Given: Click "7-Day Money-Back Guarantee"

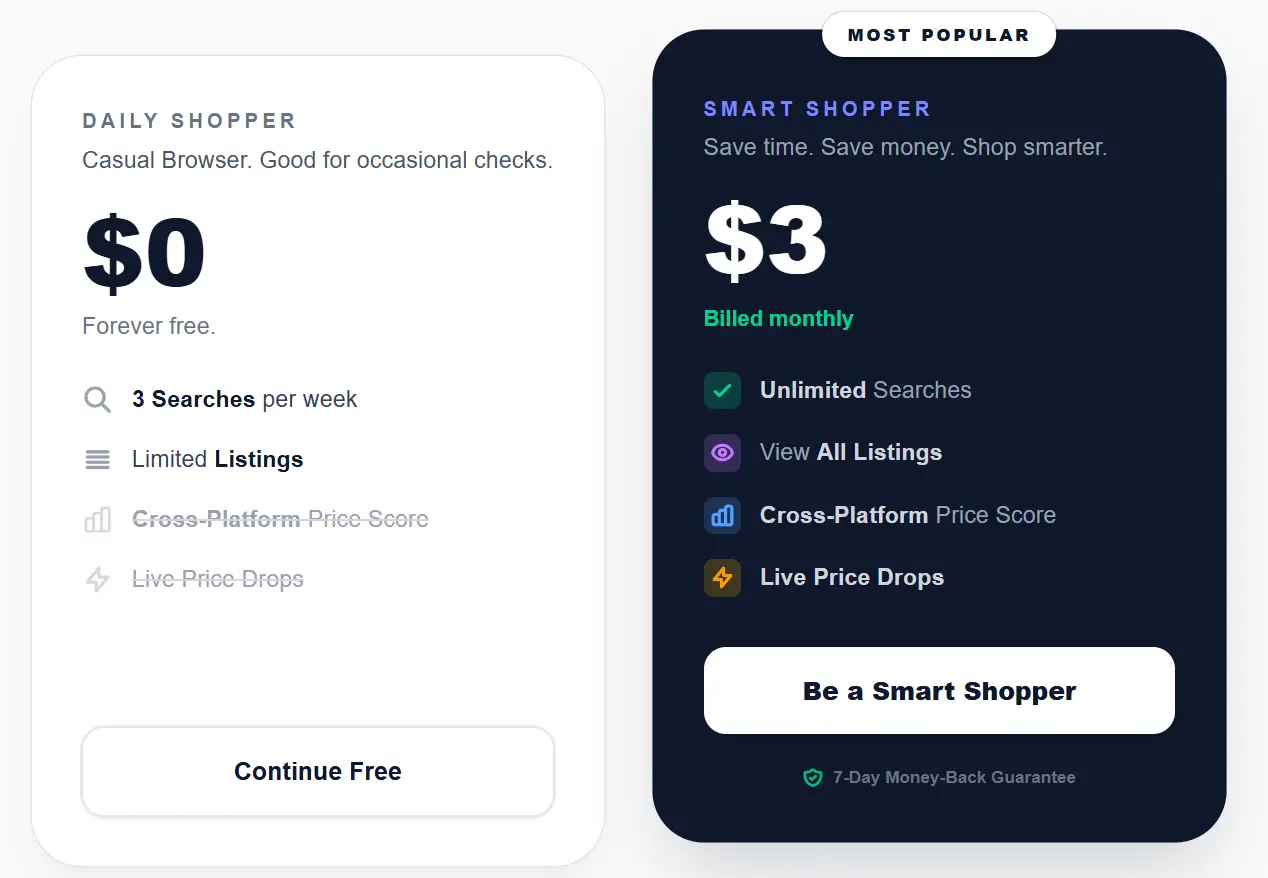Looking at the screenshot, I should (953, 777).
